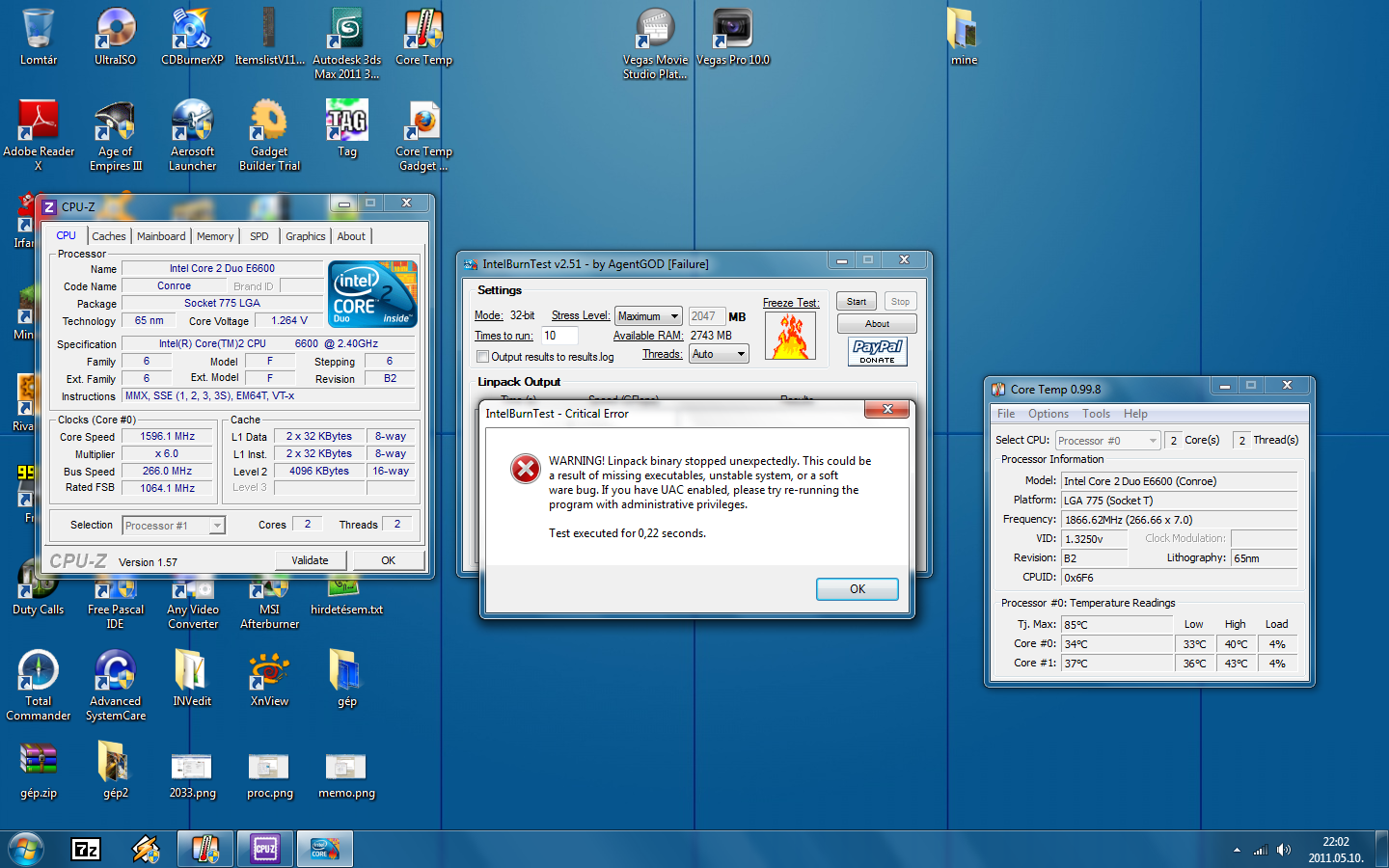
Task: Enable Output results to results.log checkbox
Action: (482, 357)
